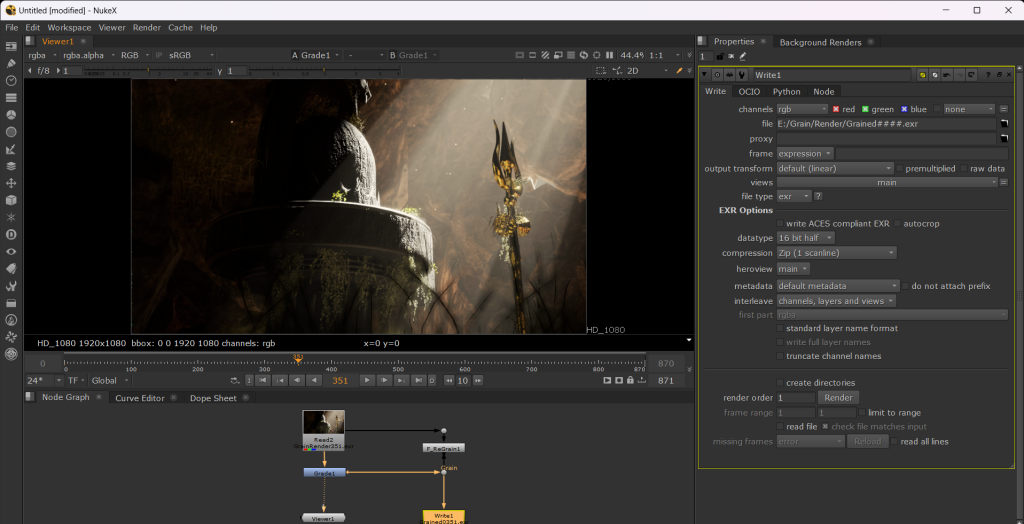Screen dimensions: 1024x524
Task: Open the Channel nodes toolbar menu
Action: tap(10, 97)
